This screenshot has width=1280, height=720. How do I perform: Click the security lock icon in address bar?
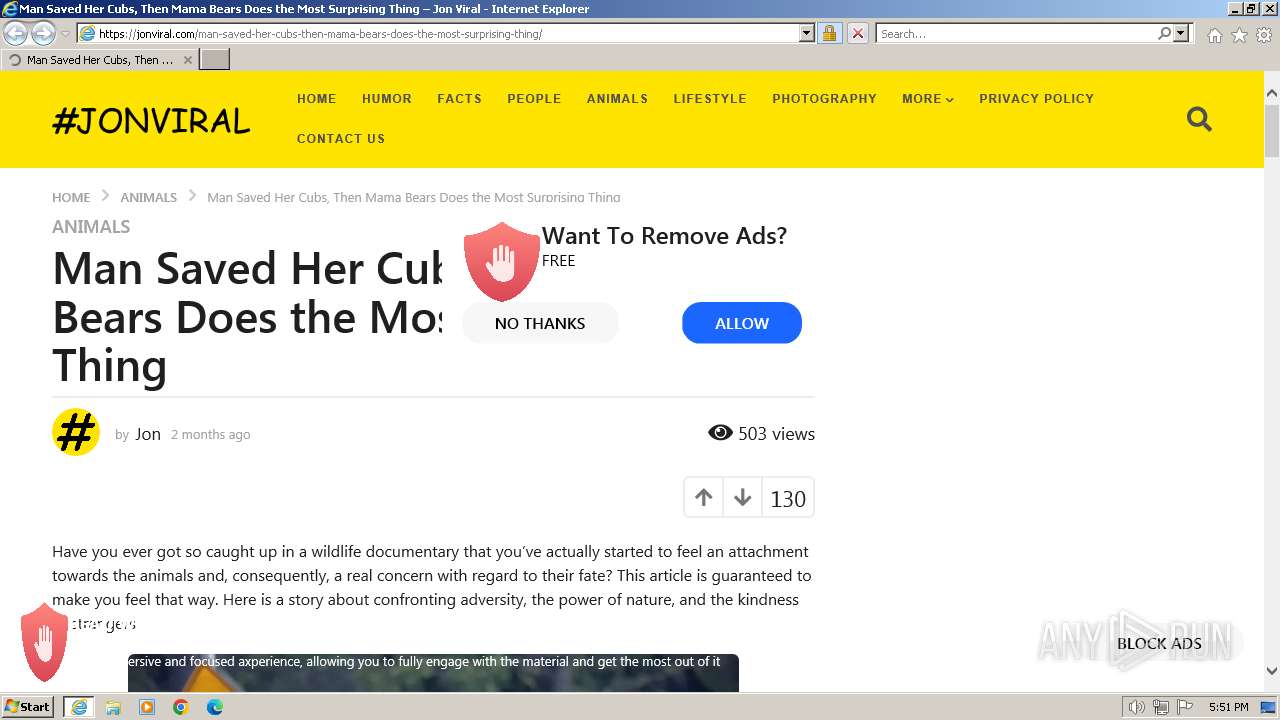829,34
